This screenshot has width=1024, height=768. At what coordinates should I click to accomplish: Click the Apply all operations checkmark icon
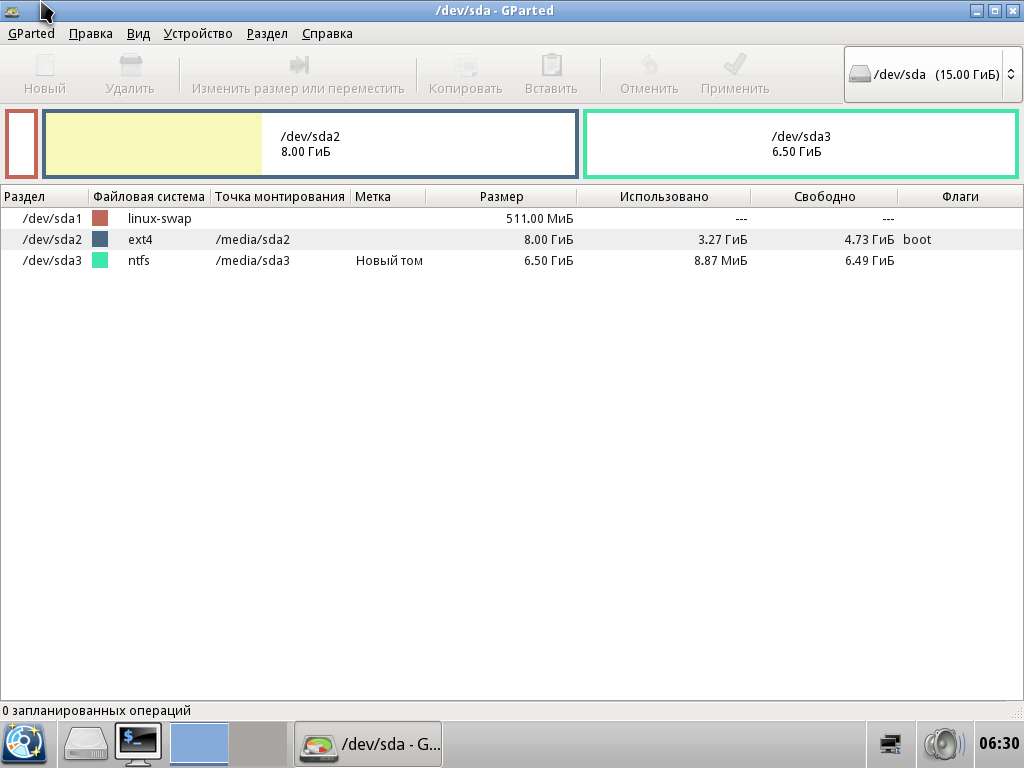click(x=735, y=66)
